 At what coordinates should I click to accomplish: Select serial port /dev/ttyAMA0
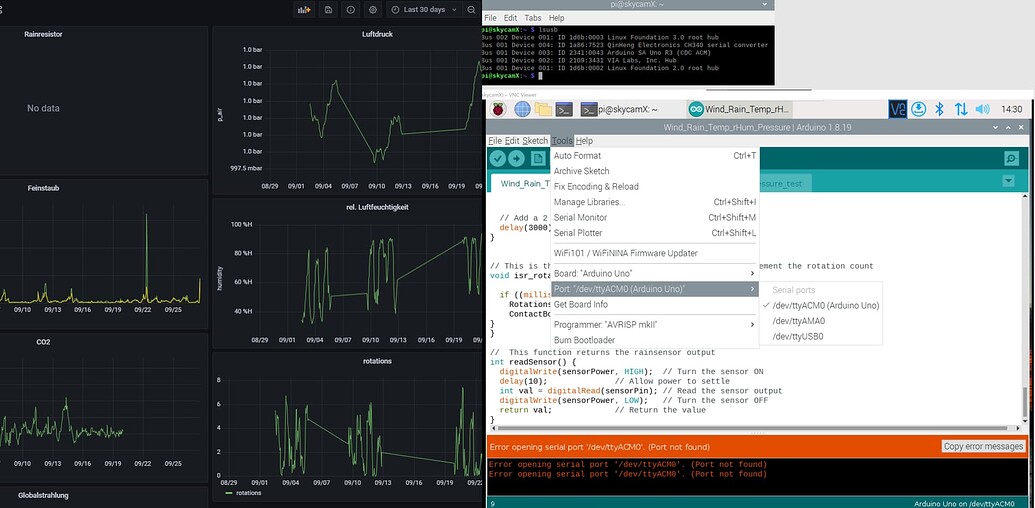pos(820,321)
